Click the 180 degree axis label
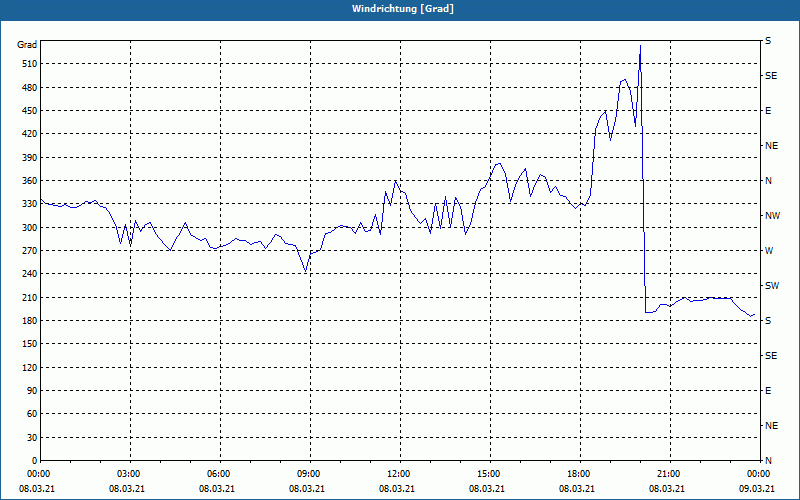This screenshot has width=800, height=500. [x=30, y=321]
